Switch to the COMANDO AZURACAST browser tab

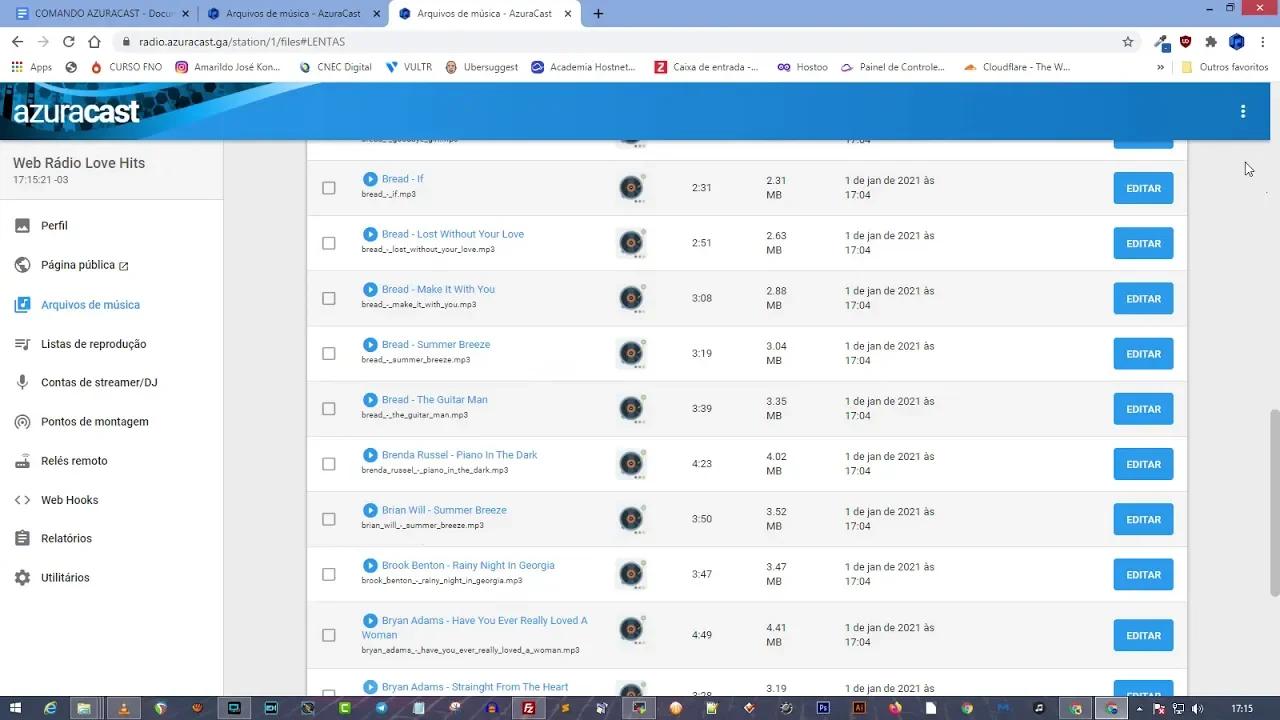pos(100,13)
